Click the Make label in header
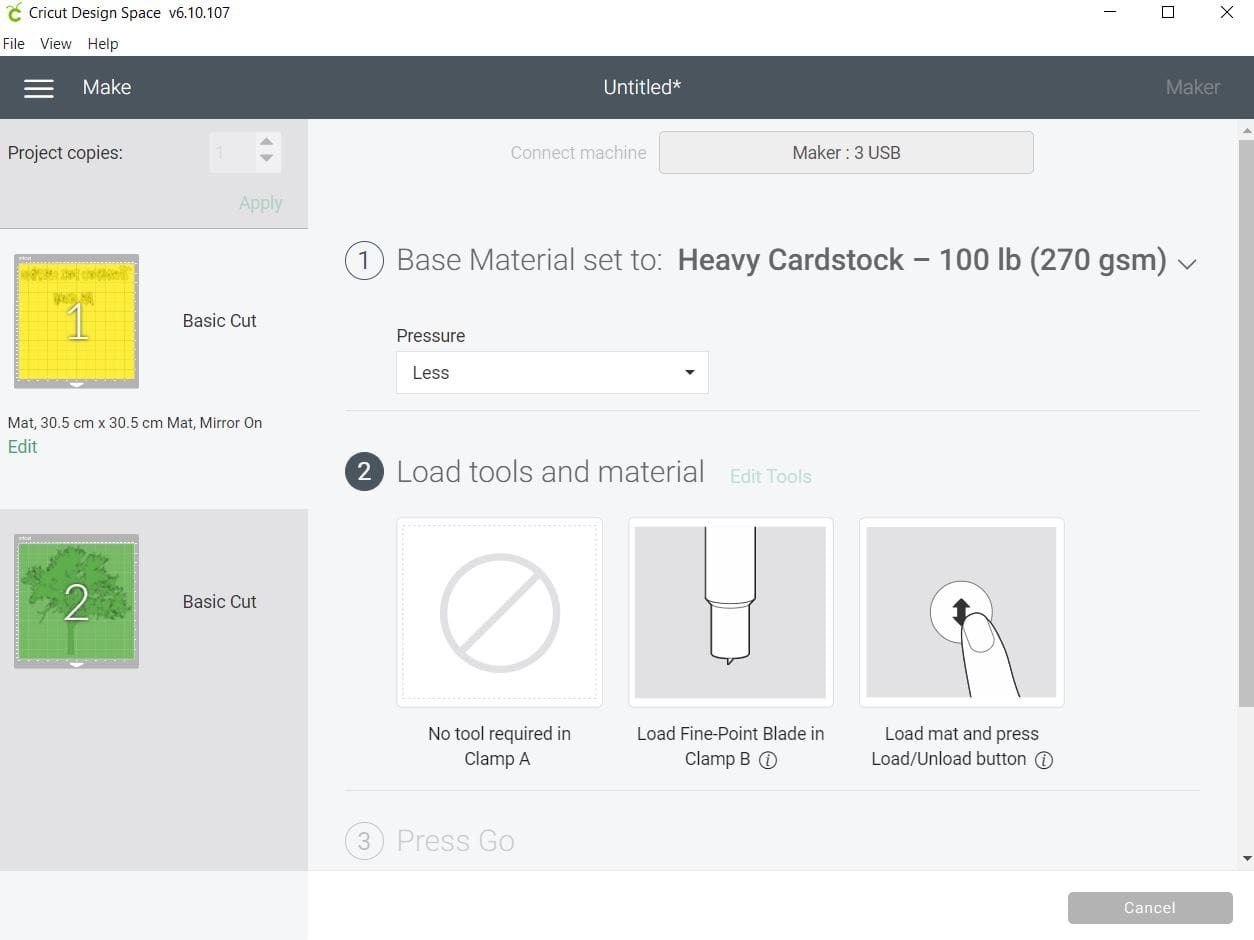 (107, 88)
